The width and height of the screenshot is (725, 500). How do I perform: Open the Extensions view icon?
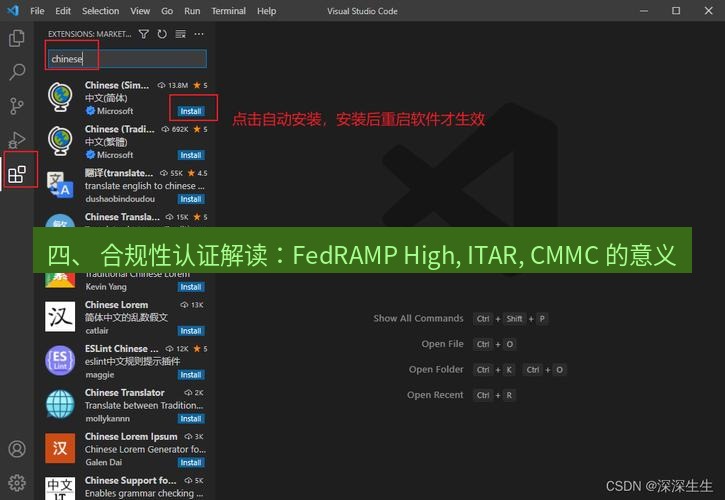coord(18,174)
